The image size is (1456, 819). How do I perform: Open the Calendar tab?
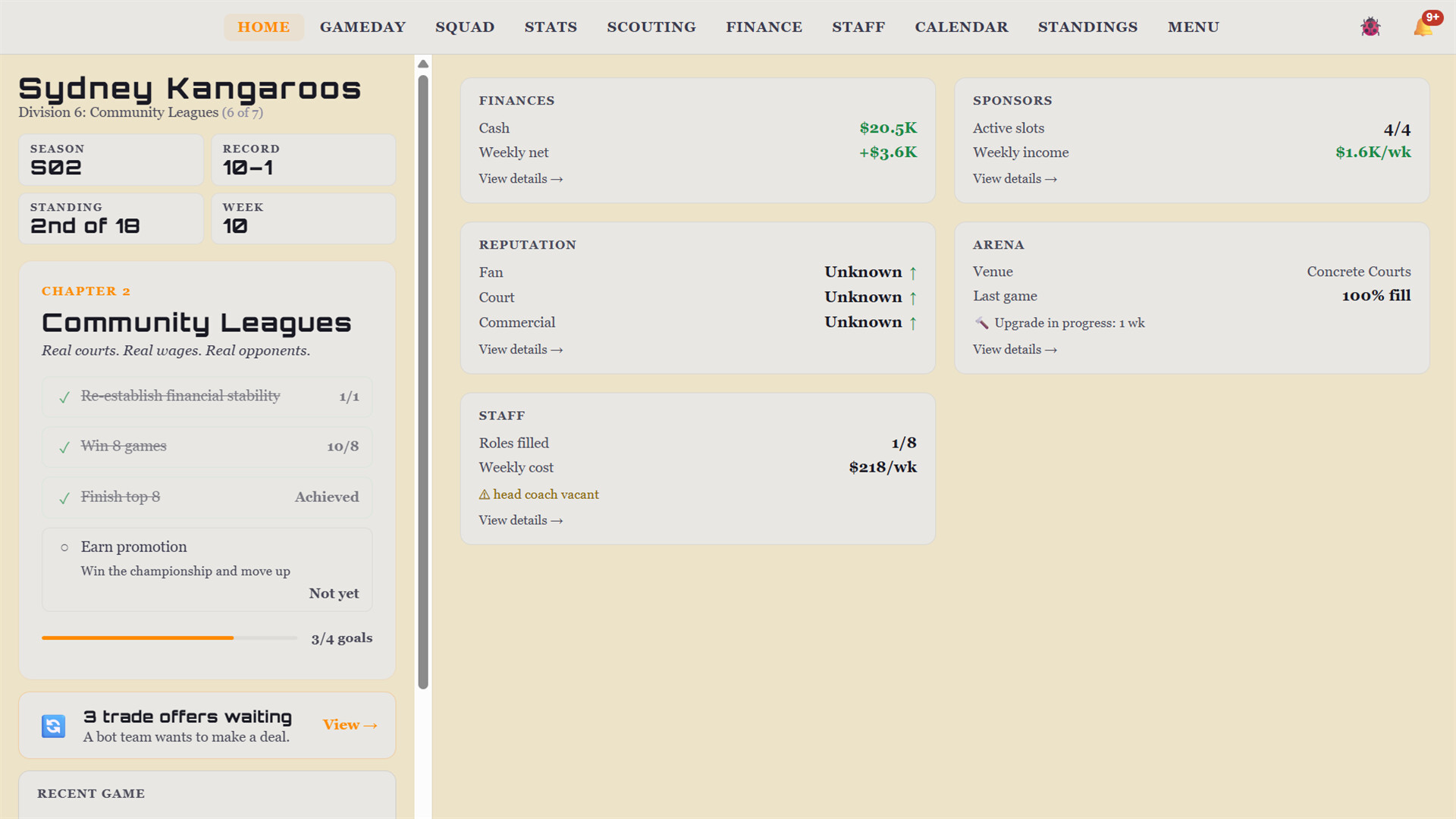point(962,27)
